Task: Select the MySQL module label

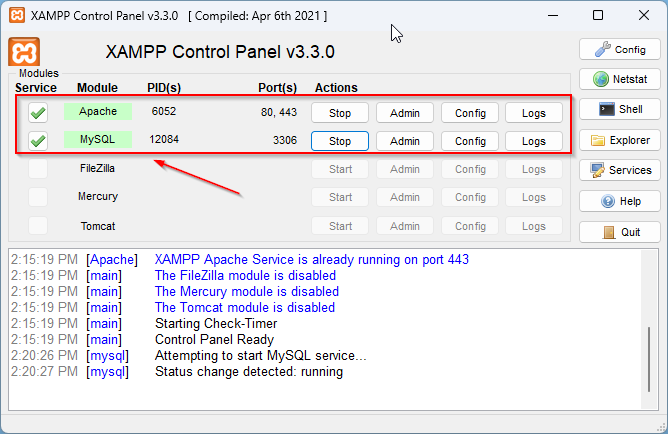Action: [x=98, y=139]
